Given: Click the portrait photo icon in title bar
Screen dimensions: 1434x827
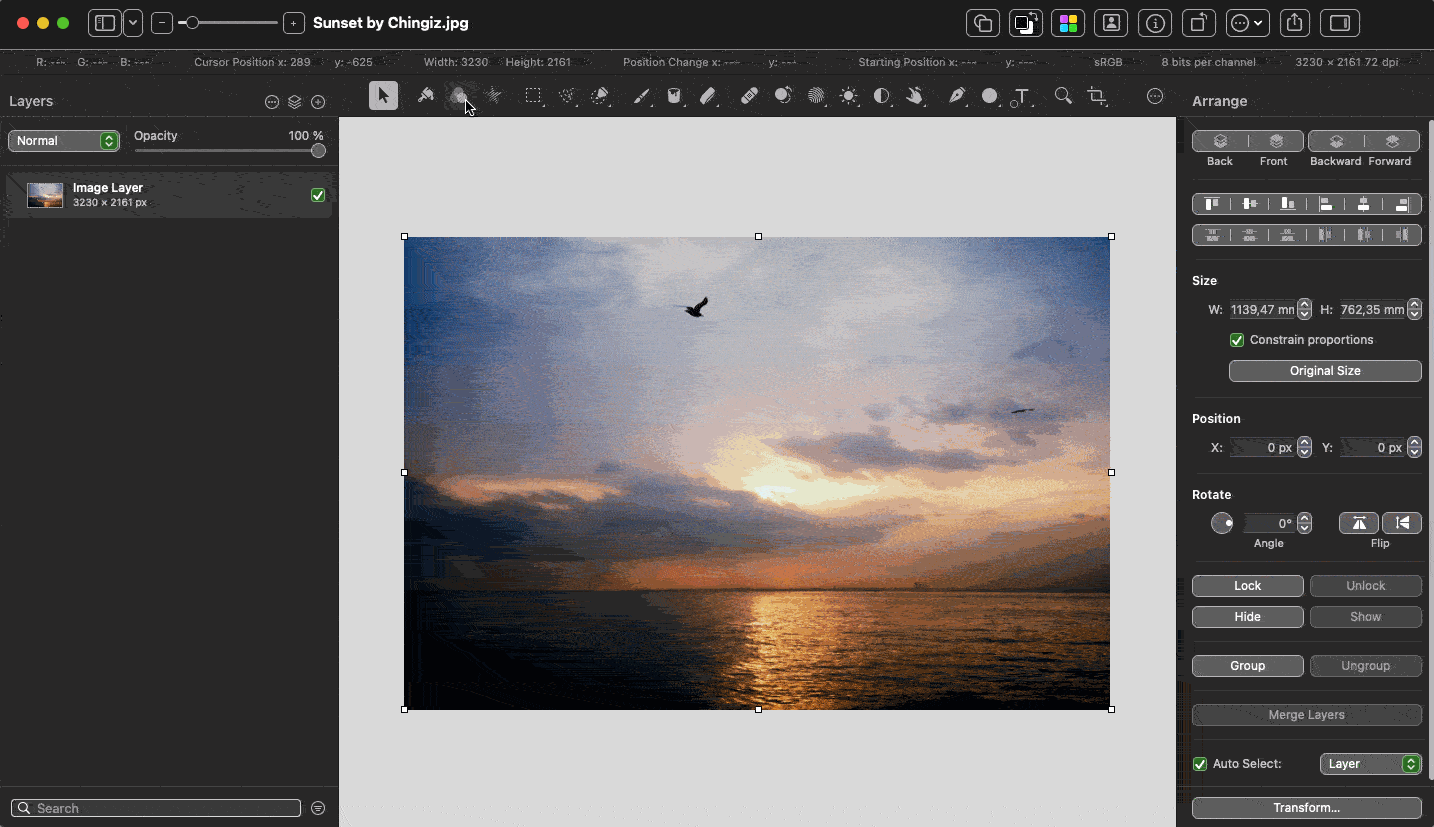Looking at the screenshot, I should (x=1111, y=23).
